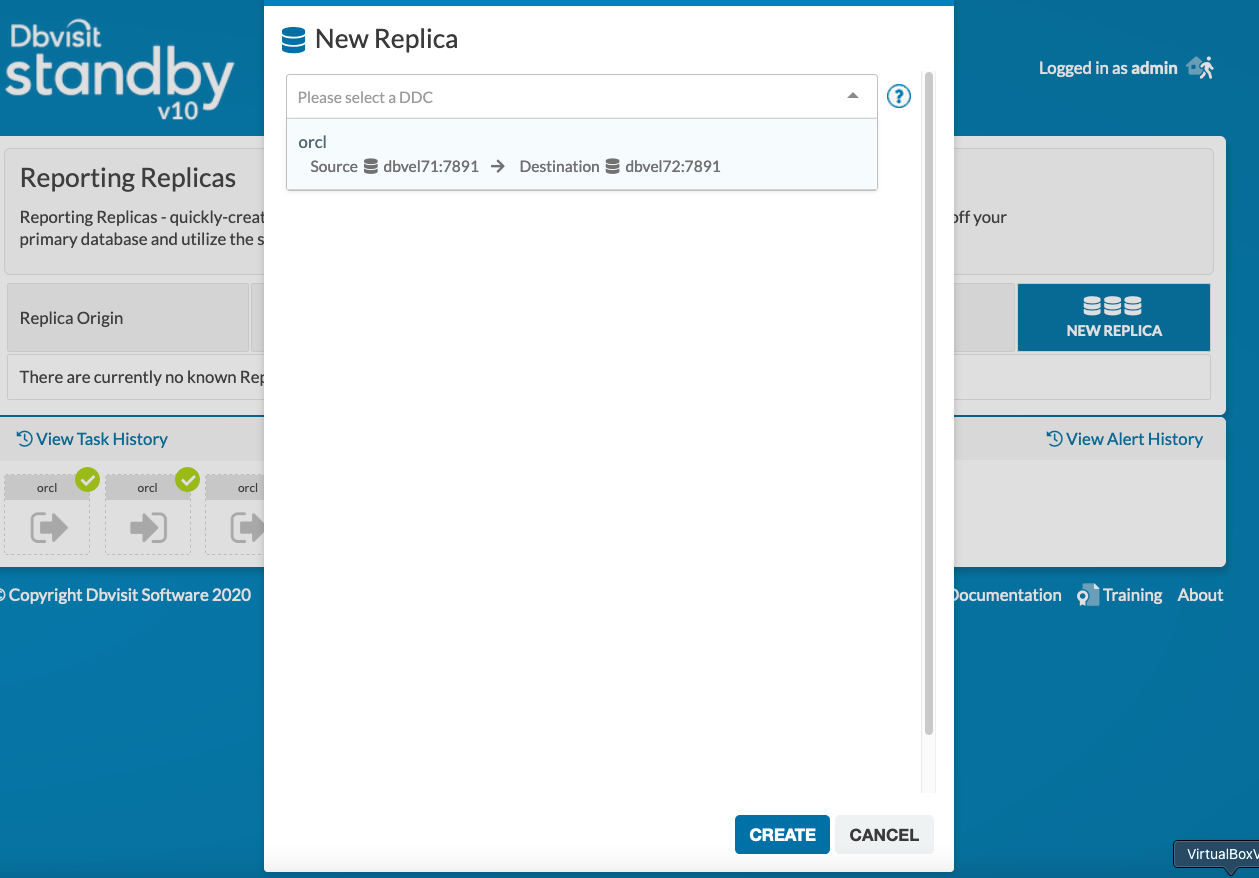Open View Task History link
The height and width of the screenshot is (878, 1259).
(x=92, y=439)
